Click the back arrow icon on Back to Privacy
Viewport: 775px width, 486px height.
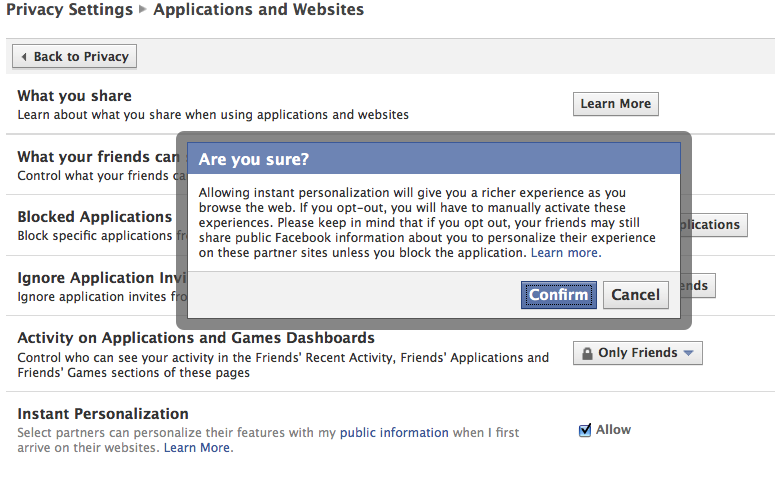click(x=24, y=57)
